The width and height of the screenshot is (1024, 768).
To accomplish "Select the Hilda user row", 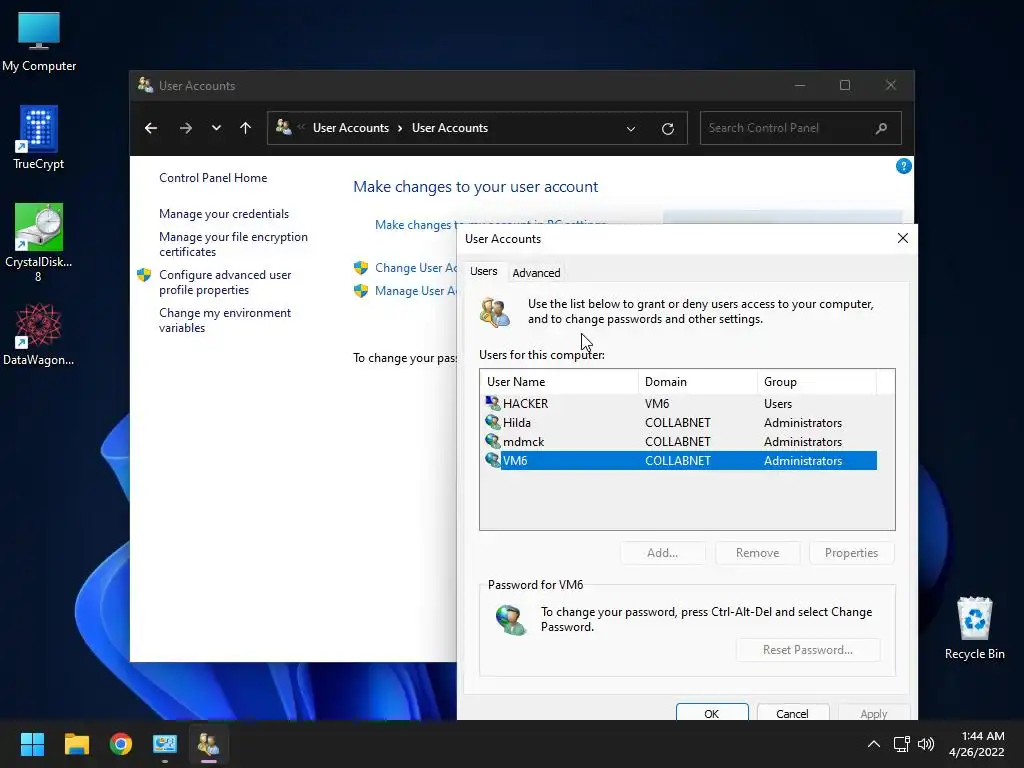I will click(x=679, y=423).
